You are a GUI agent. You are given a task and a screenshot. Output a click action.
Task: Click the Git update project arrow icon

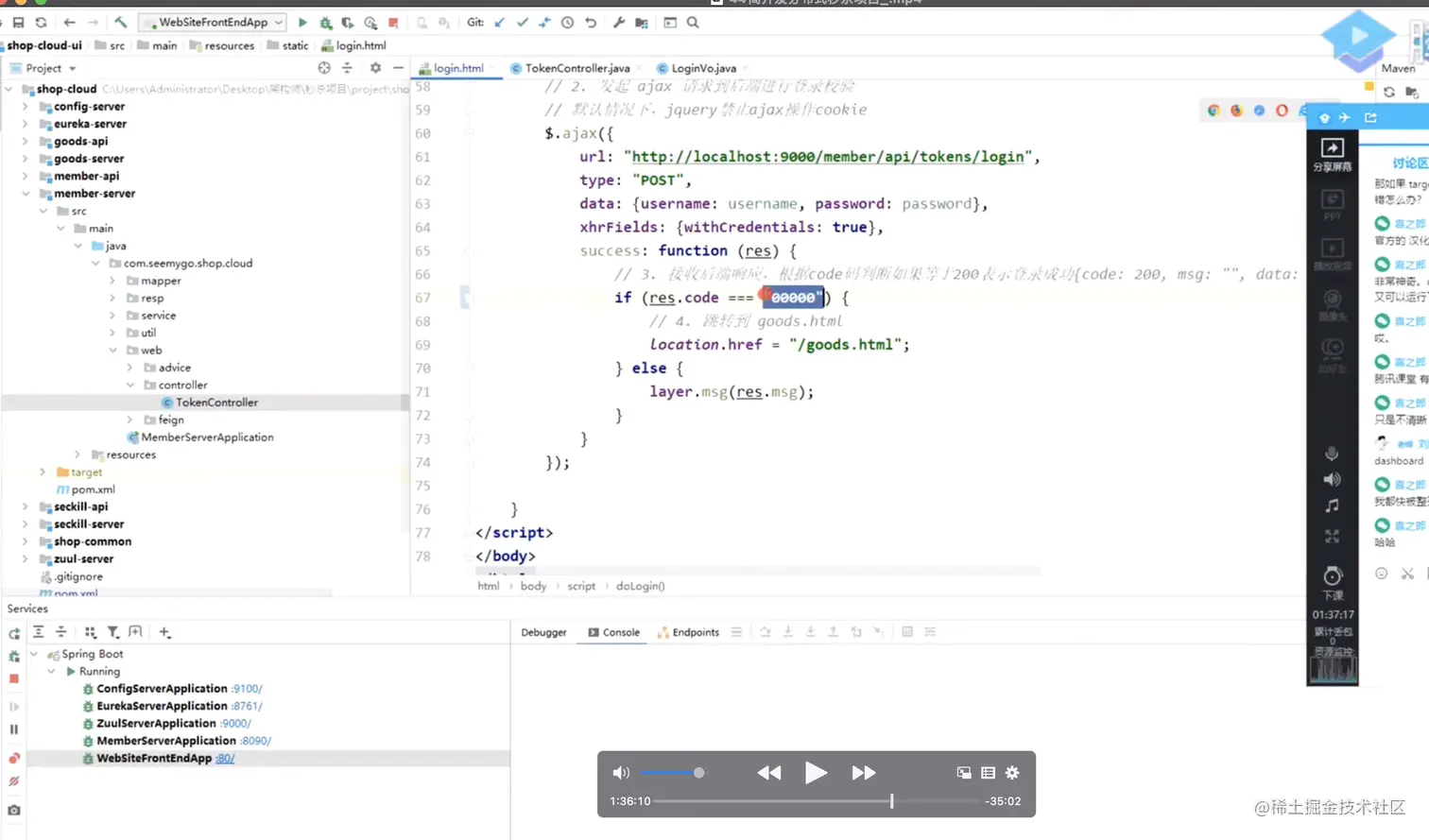coord(499,23)
